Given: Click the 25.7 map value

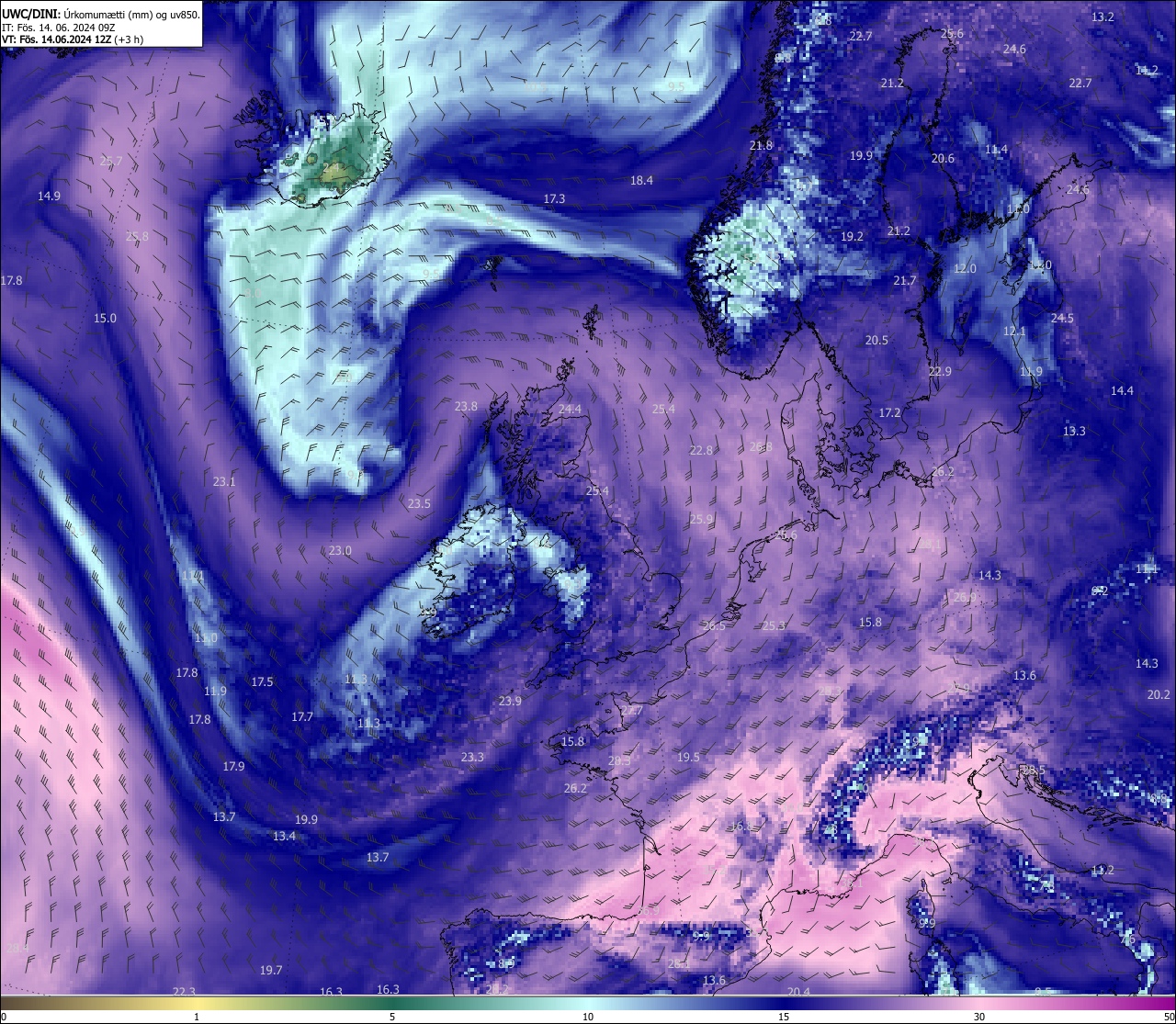Looking at the screenshot, I should 111,161.
